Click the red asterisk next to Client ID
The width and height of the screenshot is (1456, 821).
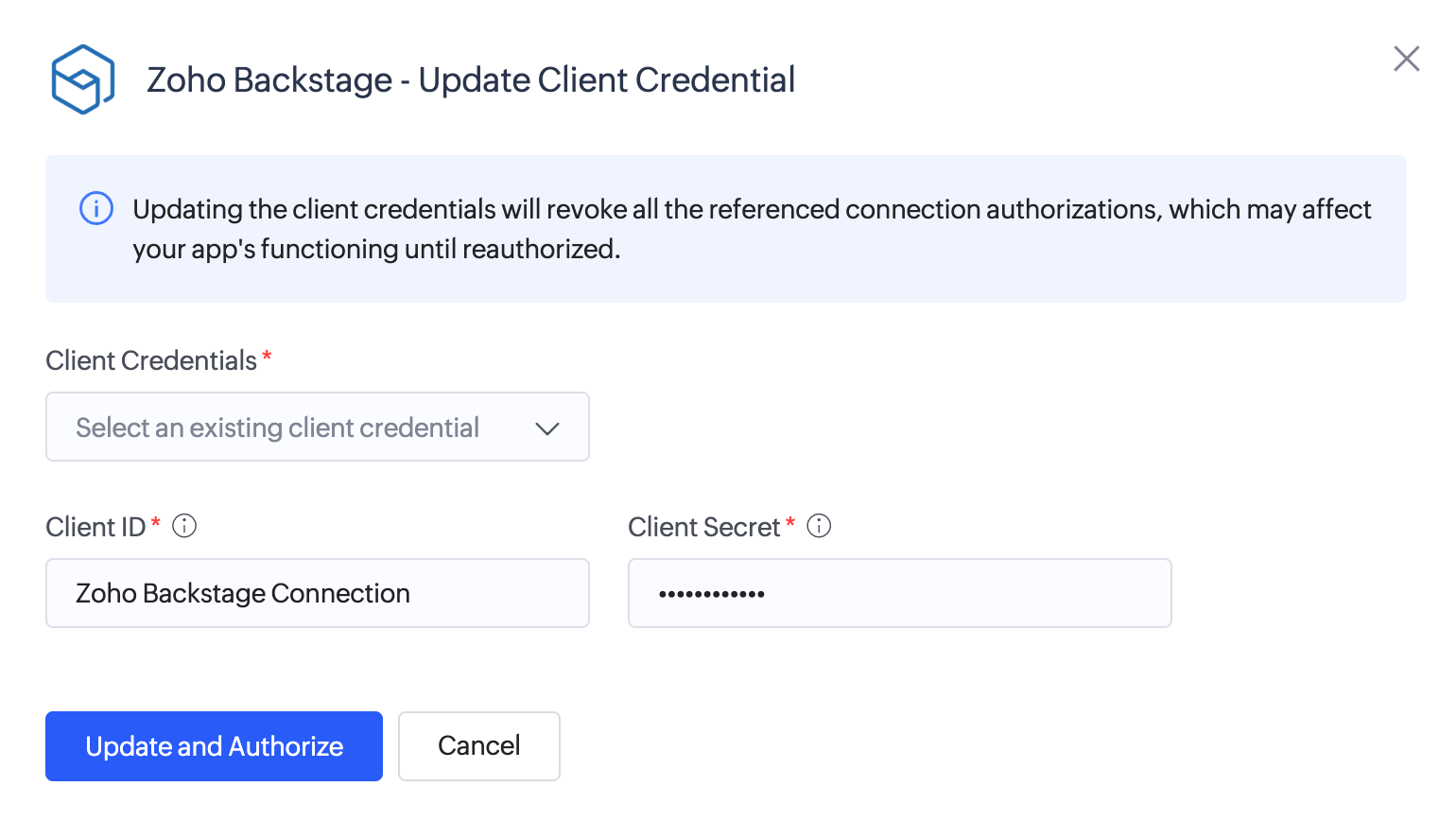(x=156, y=523)
